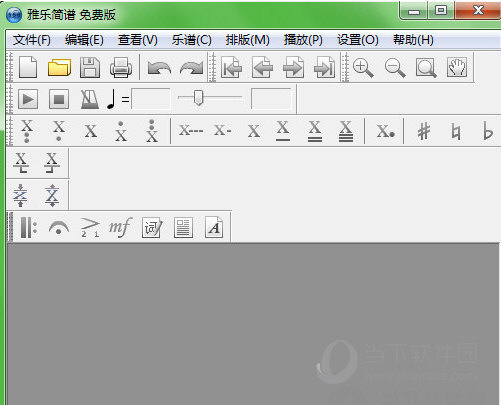The image size is (501, 405).
Task: Select the flat accidental symbol
Action: click(x=488, y=131)
